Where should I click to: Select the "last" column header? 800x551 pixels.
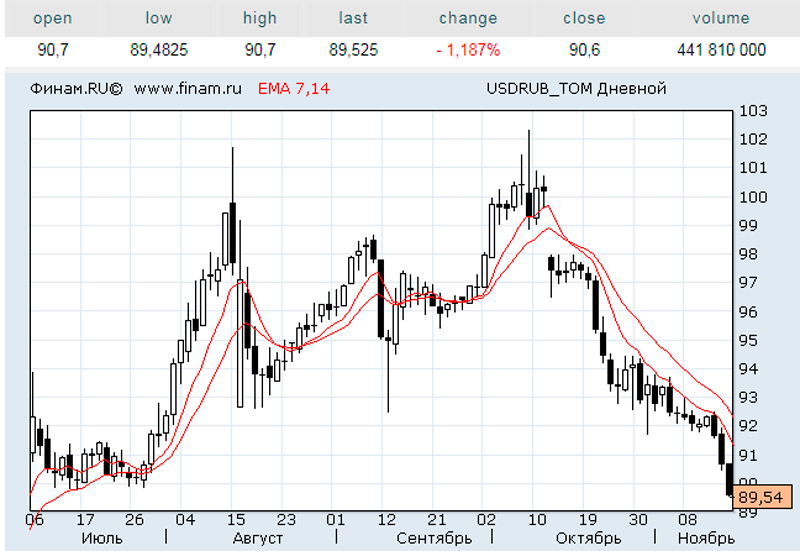pos(353,18)
